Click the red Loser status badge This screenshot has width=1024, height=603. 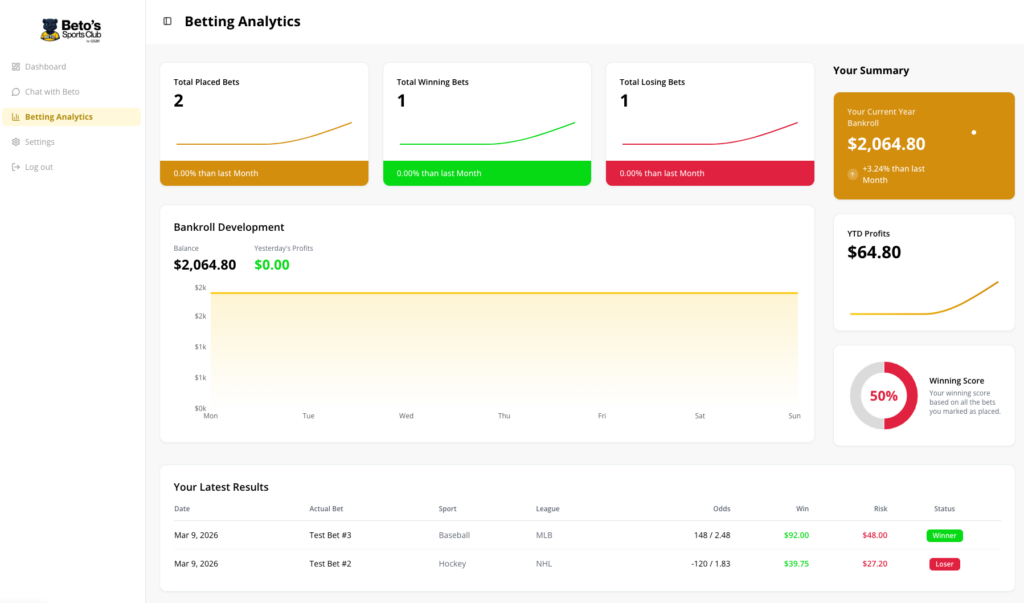tap(944, 564)
